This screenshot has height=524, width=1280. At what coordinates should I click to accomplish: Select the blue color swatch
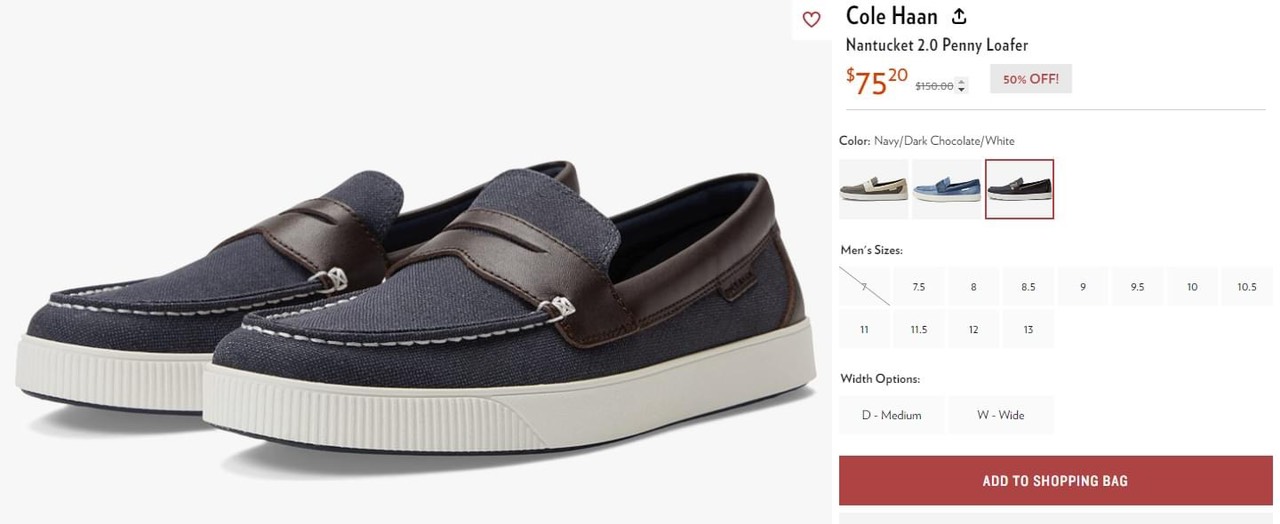point(946,189)
